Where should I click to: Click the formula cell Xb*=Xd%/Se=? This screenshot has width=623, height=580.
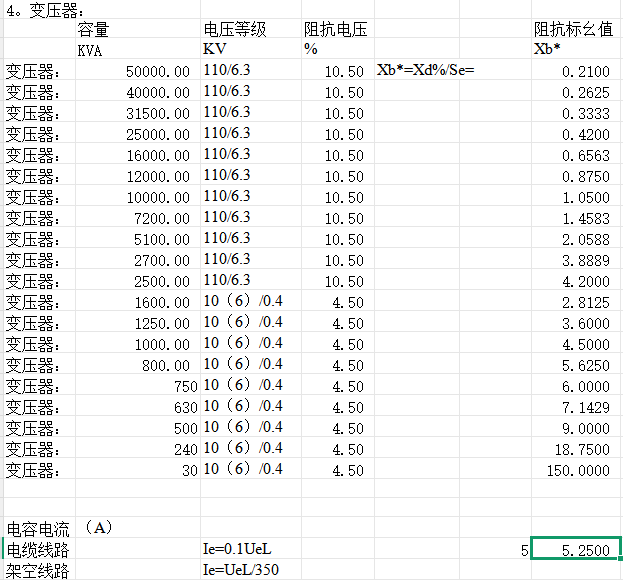click(425, 71)
